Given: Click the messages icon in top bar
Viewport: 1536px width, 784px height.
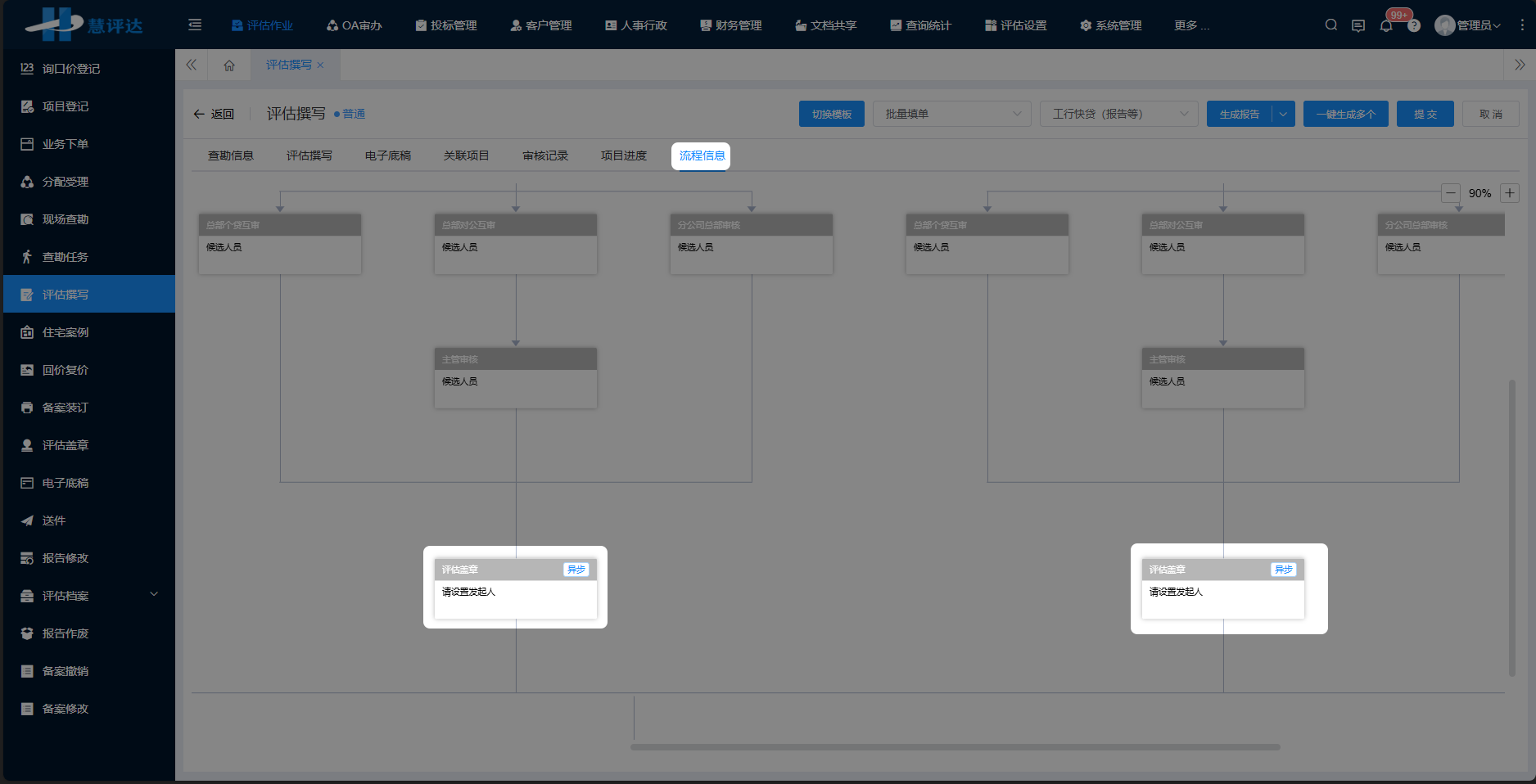Looking at the screenshot, I should (1358, 25).
